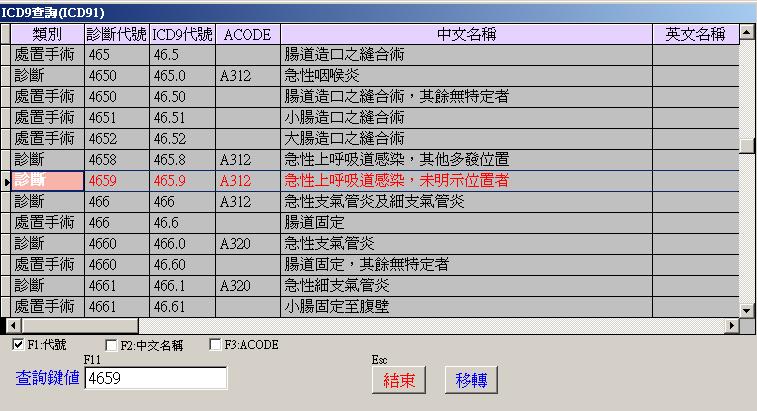This screenshot has height=411, width=757.
Task: Click the 英文名稱 column header
Action: (x=695, y=34)
